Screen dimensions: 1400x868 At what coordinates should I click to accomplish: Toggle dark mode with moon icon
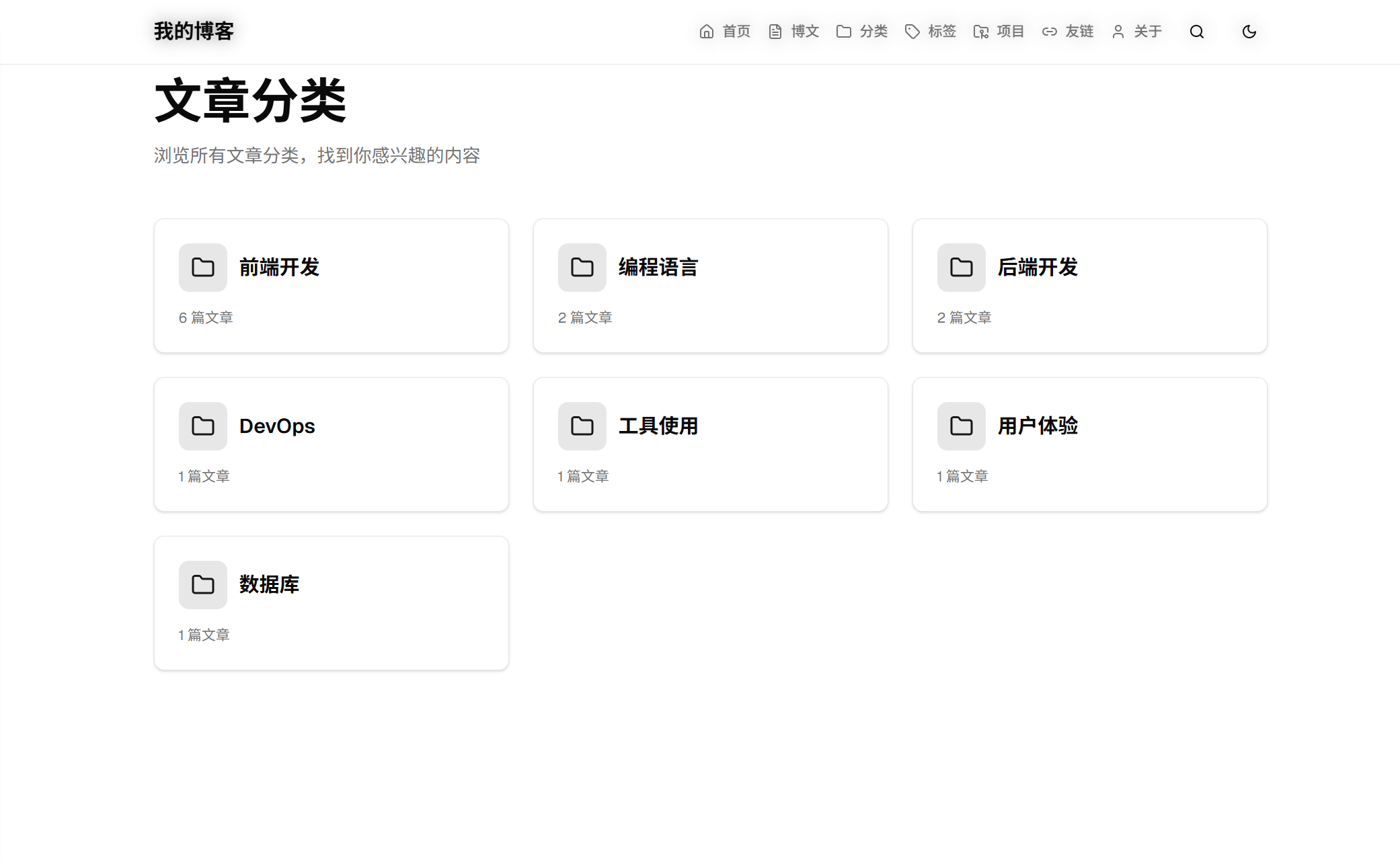1249,32
